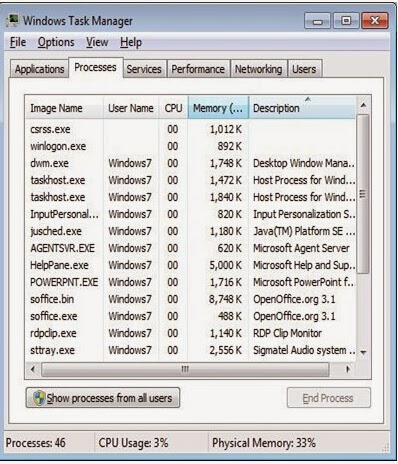Open the View menu

click(97, 42)
